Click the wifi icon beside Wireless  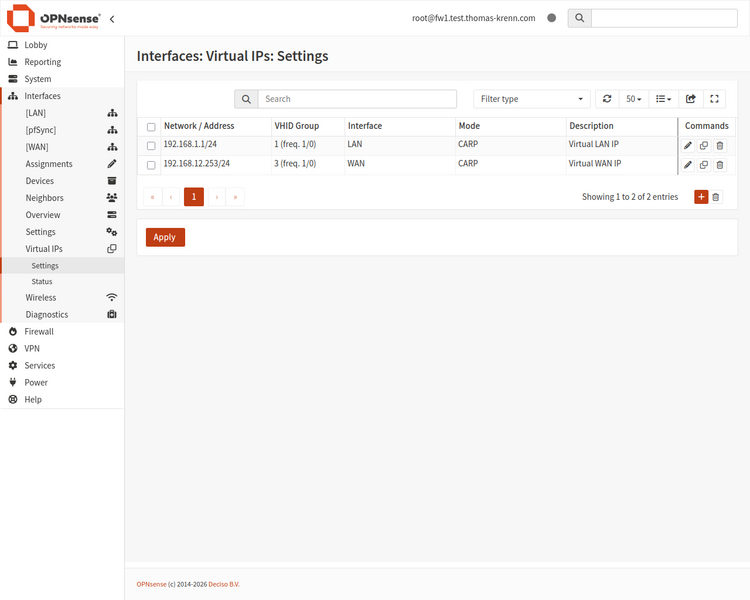coord(112,297)
